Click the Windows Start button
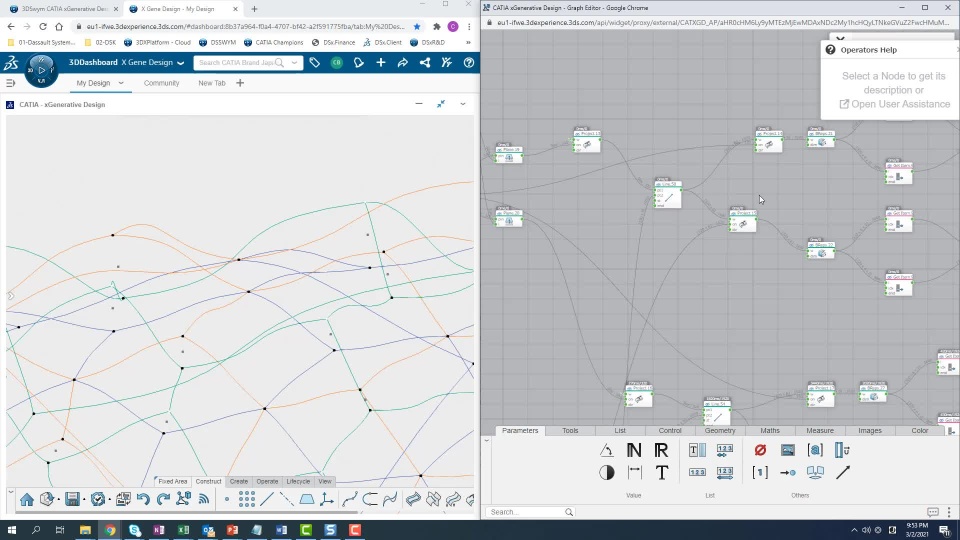960x540 pixels. (12, 530)
